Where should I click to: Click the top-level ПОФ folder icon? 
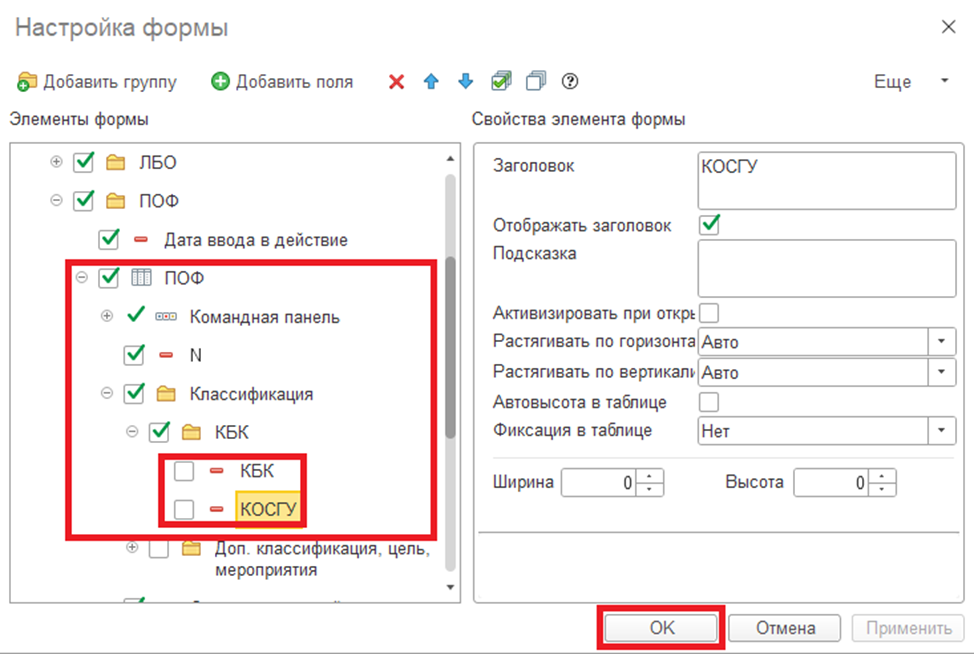116,201
